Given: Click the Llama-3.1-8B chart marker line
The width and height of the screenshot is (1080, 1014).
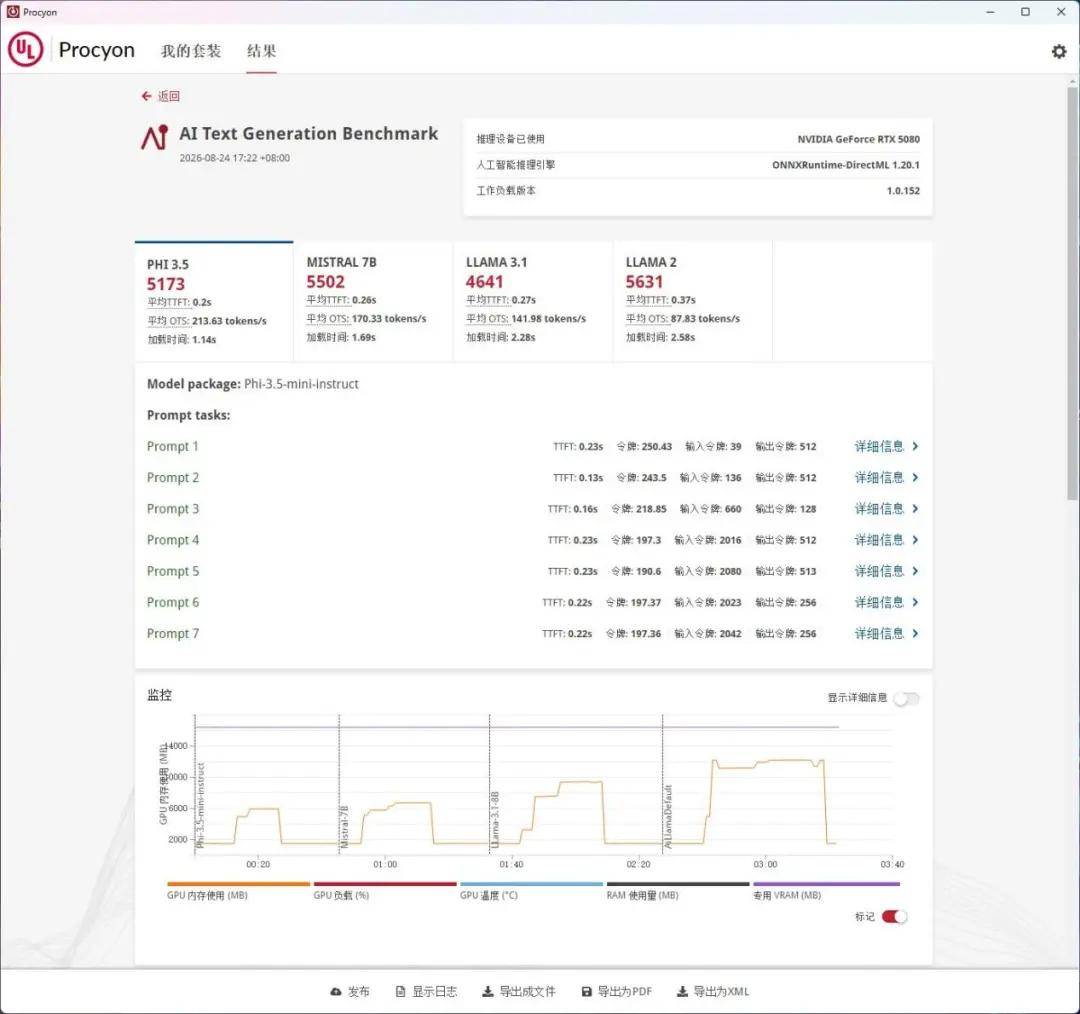Looking at the screenshot, I should click(490, 785).
